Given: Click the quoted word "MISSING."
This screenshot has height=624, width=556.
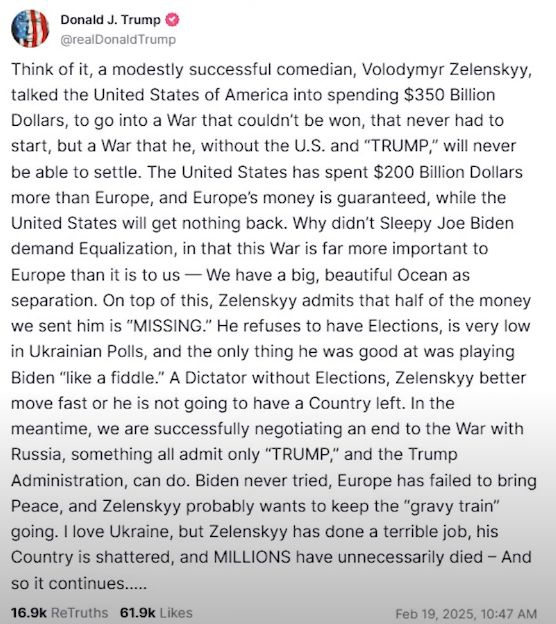Looking at the screenshot, I should point(169,326).
